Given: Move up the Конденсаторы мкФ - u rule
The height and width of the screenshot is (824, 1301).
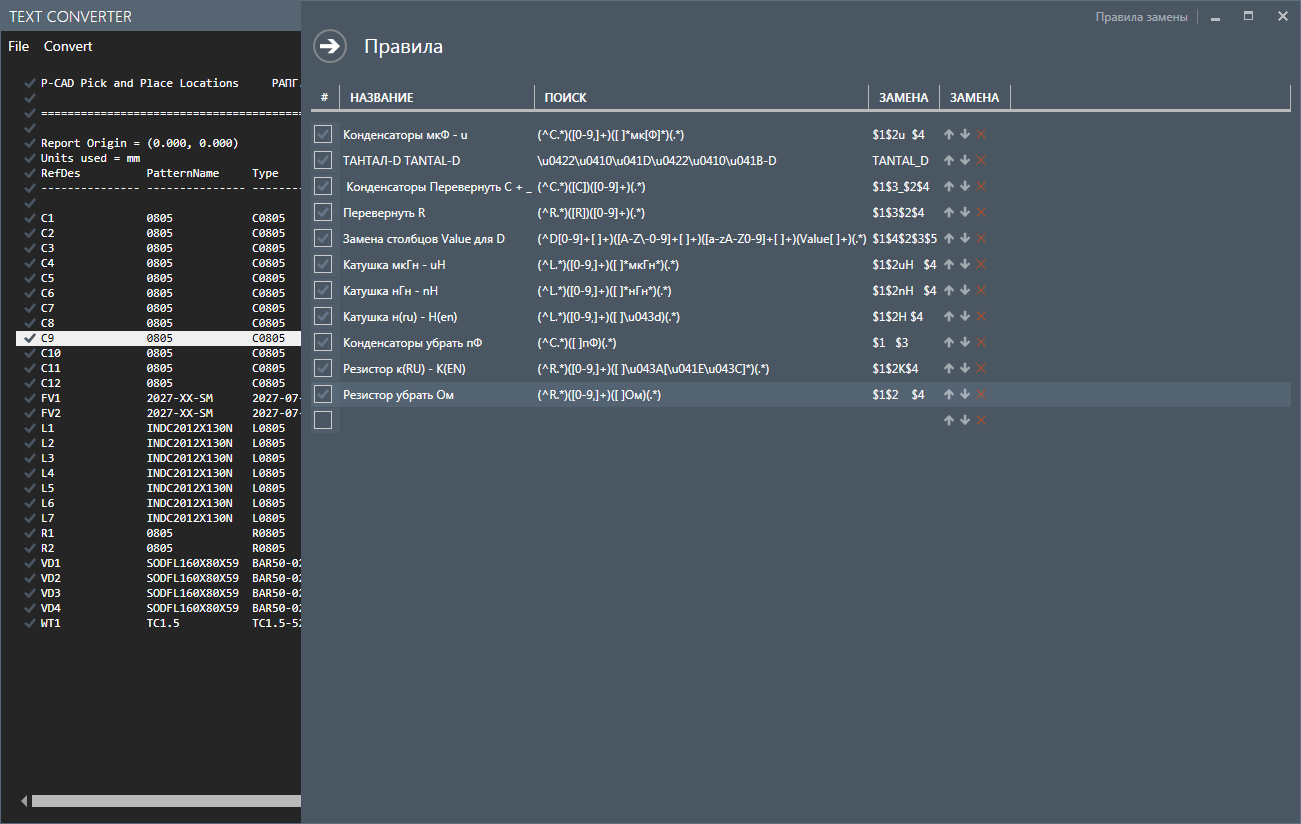Looking at the screenshot, I should pyautogui.click(x=949, y=134).
